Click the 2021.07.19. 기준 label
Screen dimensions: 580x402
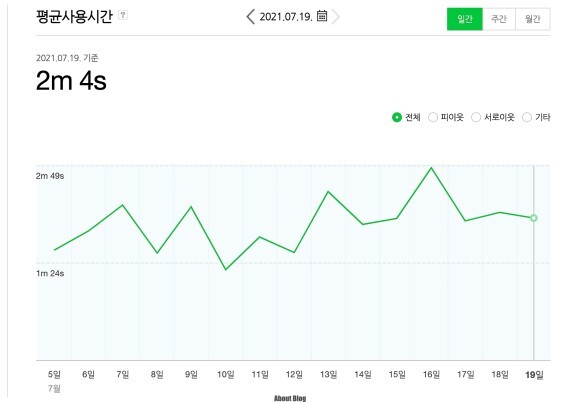pyautogui.click(x=67, y=58)
